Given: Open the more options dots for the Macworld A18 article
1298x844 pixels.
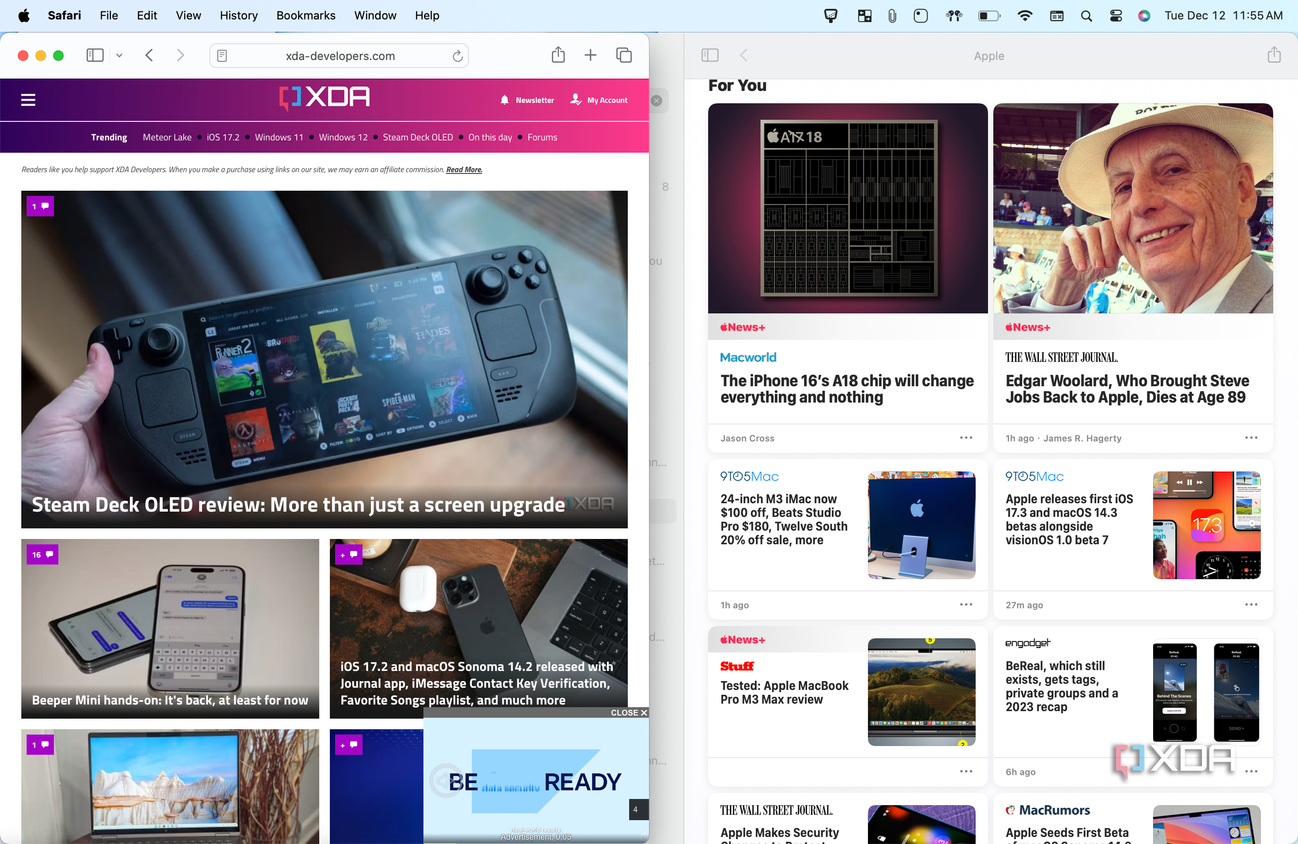Looking at the screenshot, I should pyautogui.click(x=966, y=438).
